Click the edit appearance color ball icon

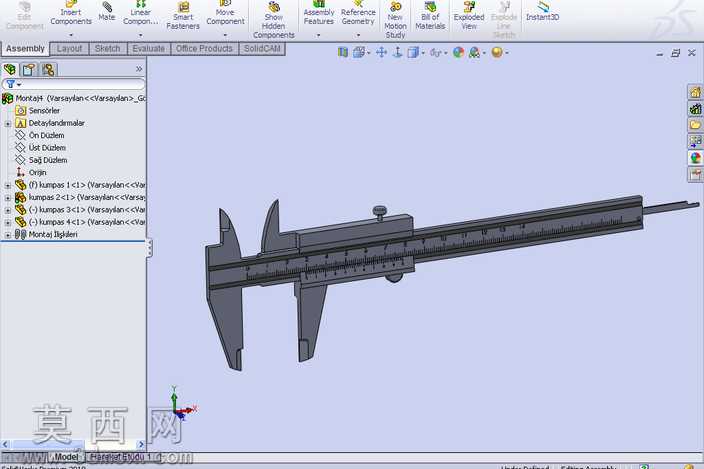pyautogui.click(x=458, y=53)
